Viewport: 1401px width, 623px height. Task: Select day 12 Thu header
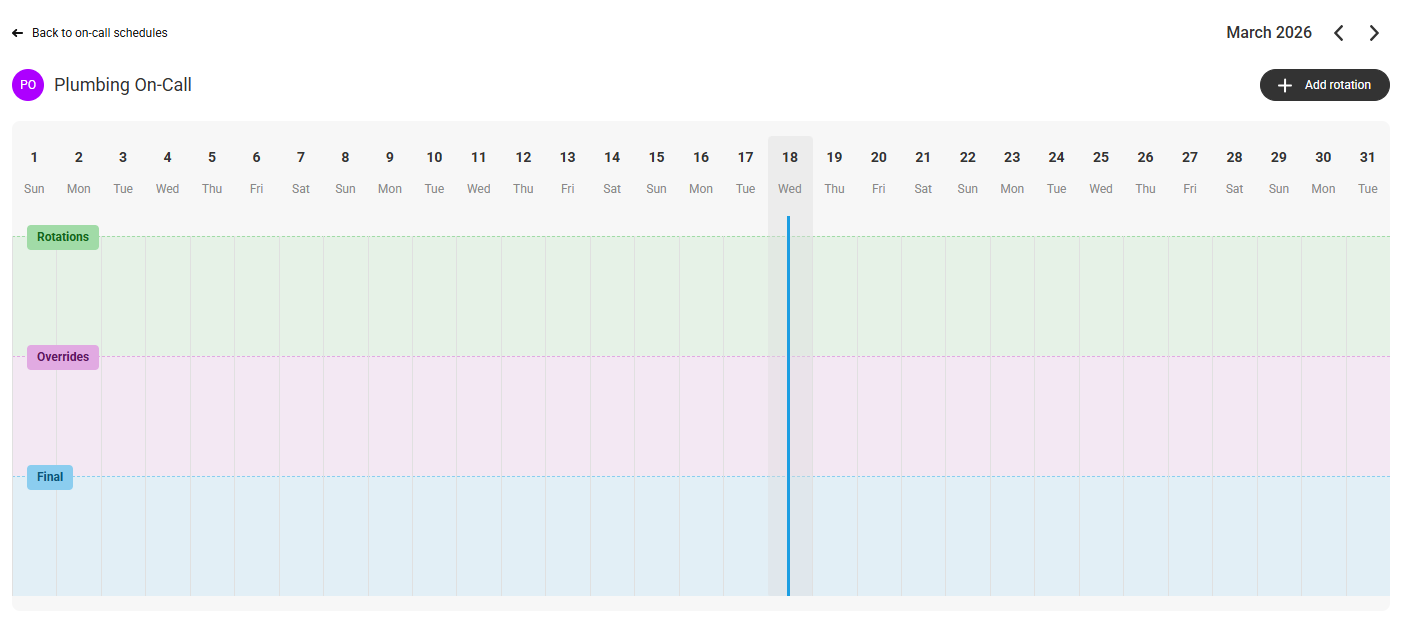(x=523, y=172)
